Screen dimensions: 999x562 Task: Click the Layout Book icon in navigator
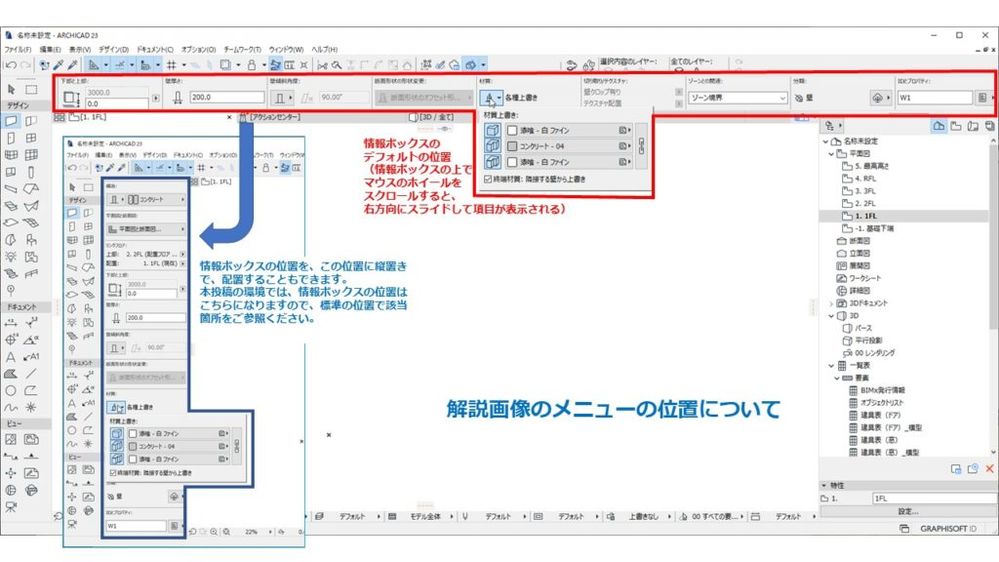coord(972,126)
